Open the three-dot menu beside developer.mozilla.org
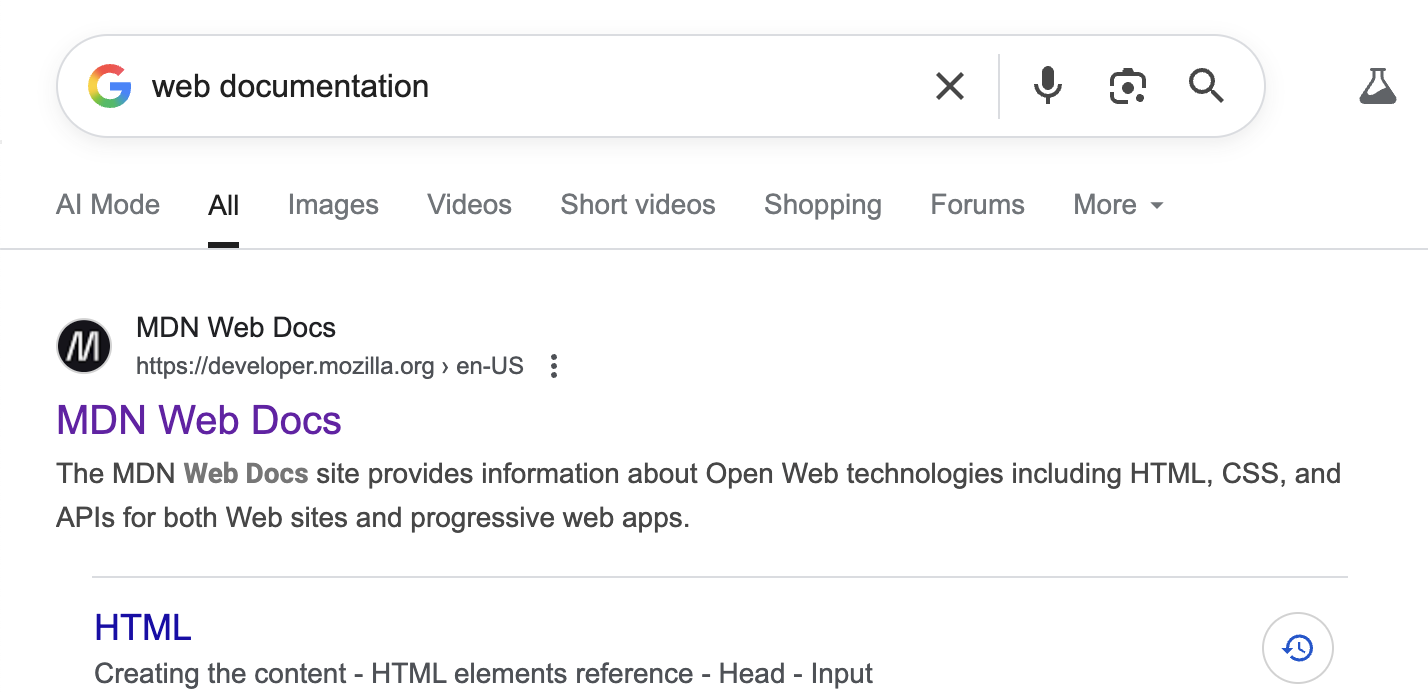 (x=554, y=366)
